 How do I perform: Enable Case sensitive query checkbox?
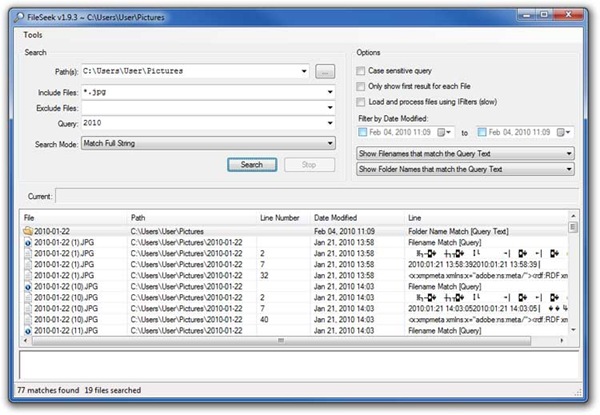360,71
